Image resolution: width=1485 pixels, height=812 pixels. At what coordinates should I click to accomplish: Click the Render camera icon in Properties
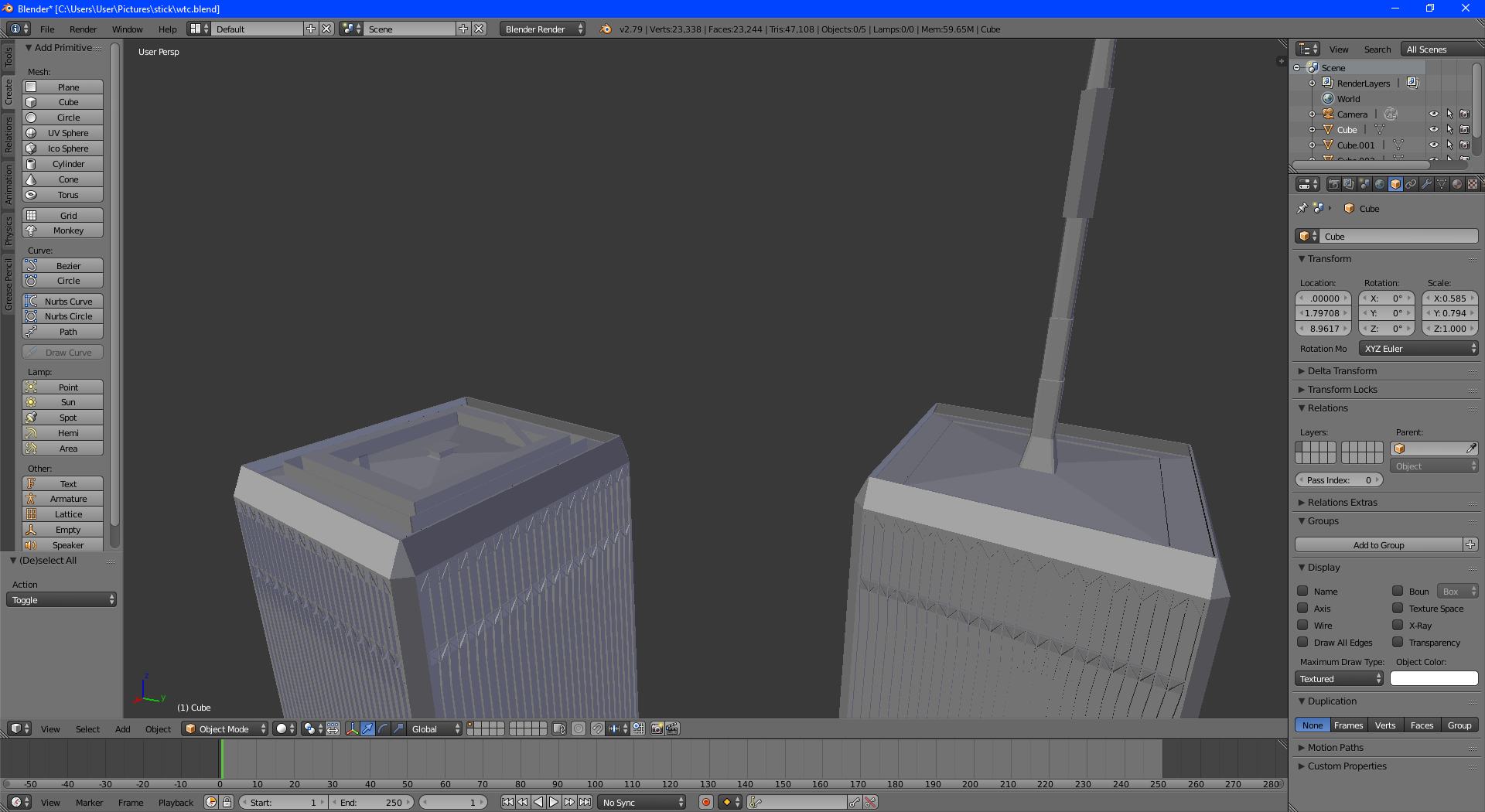tap(1333, 184)
